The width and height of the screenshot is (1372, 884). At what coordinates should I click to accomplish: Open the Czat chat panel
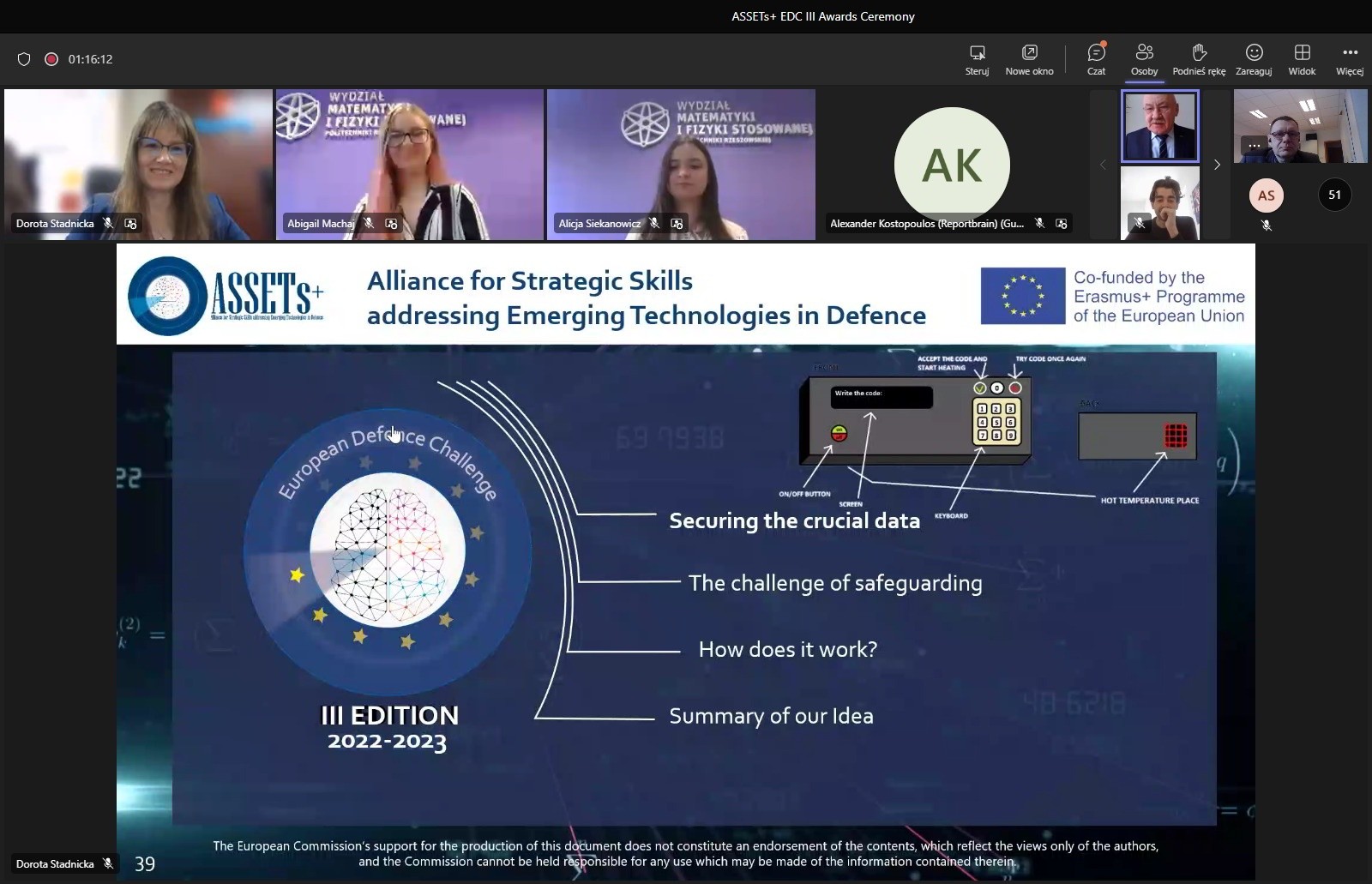[1096, 58]
